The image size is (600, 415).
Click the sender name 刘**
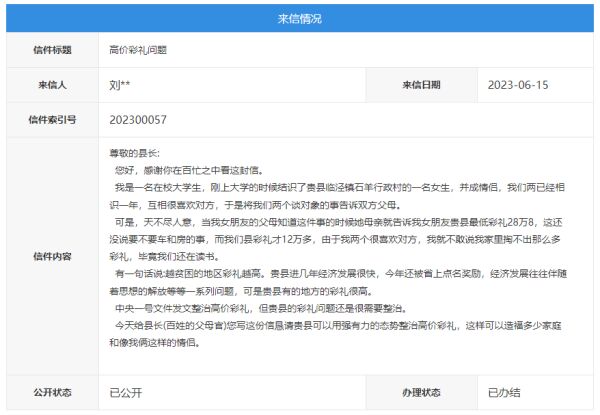click(119, 85)
